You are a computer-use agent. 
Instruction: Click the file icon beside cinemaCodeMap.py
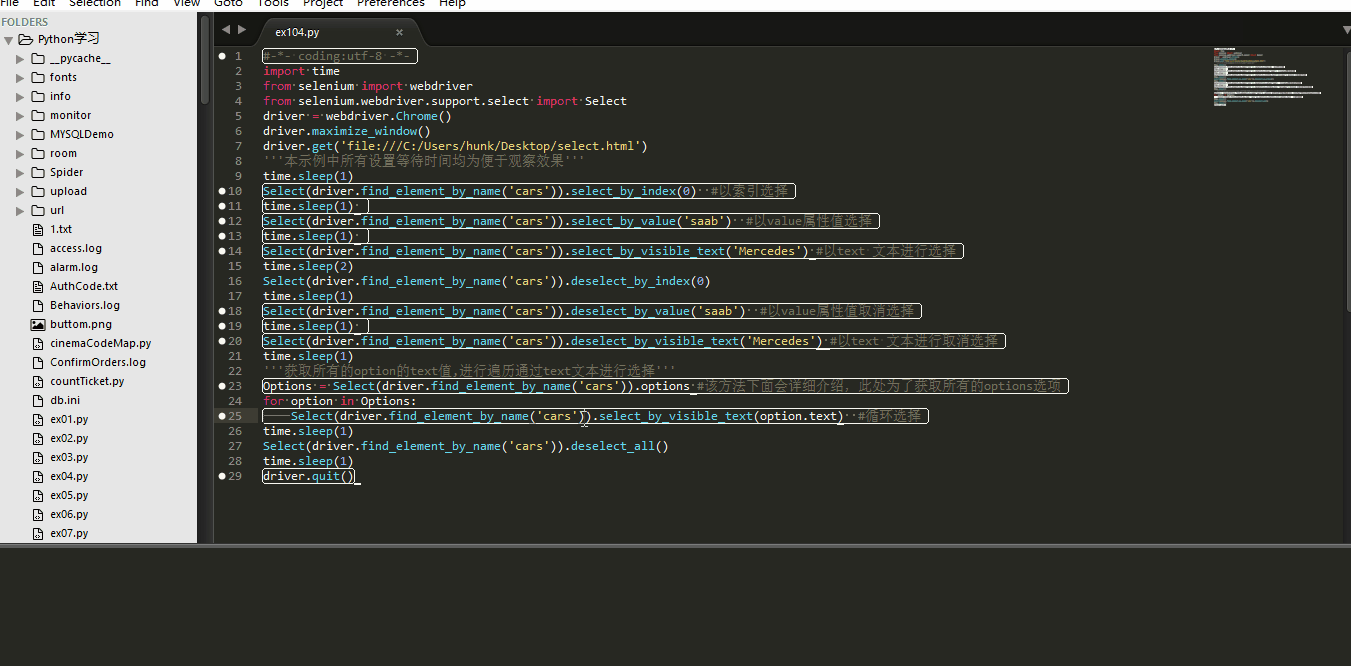38,343
